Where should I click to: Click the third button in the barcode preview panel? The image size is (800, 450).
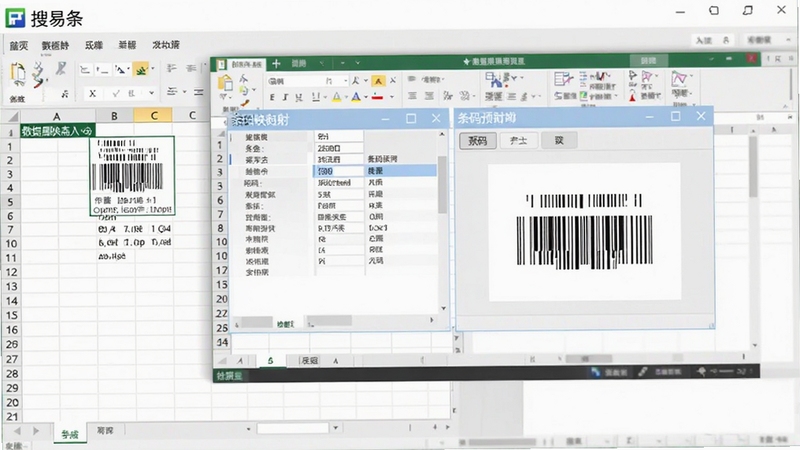559,140
